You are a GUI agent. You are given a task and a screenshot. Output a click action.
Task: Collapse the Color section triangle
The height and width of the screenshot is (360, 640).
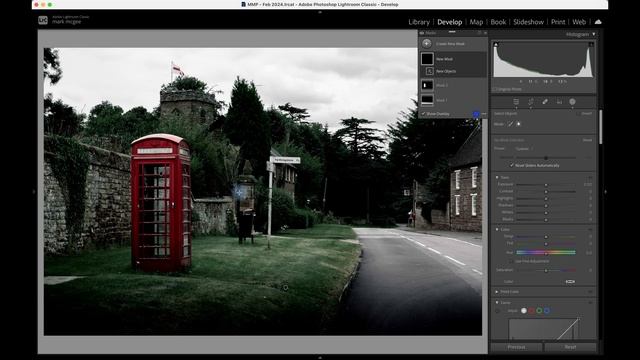pos(497,229)
